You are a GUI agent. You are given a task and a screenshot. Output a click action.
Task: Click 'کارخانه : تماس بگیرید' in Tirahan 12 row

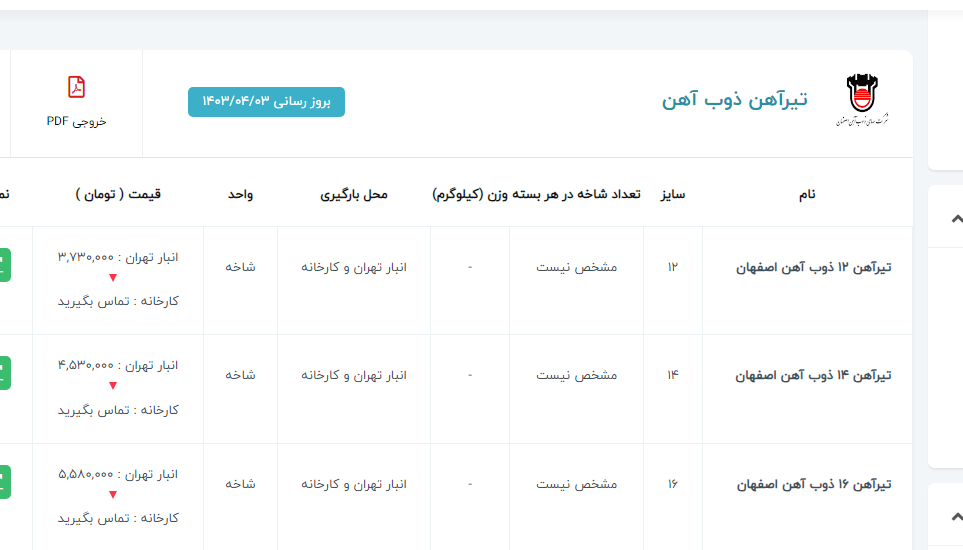coord(118,301)
